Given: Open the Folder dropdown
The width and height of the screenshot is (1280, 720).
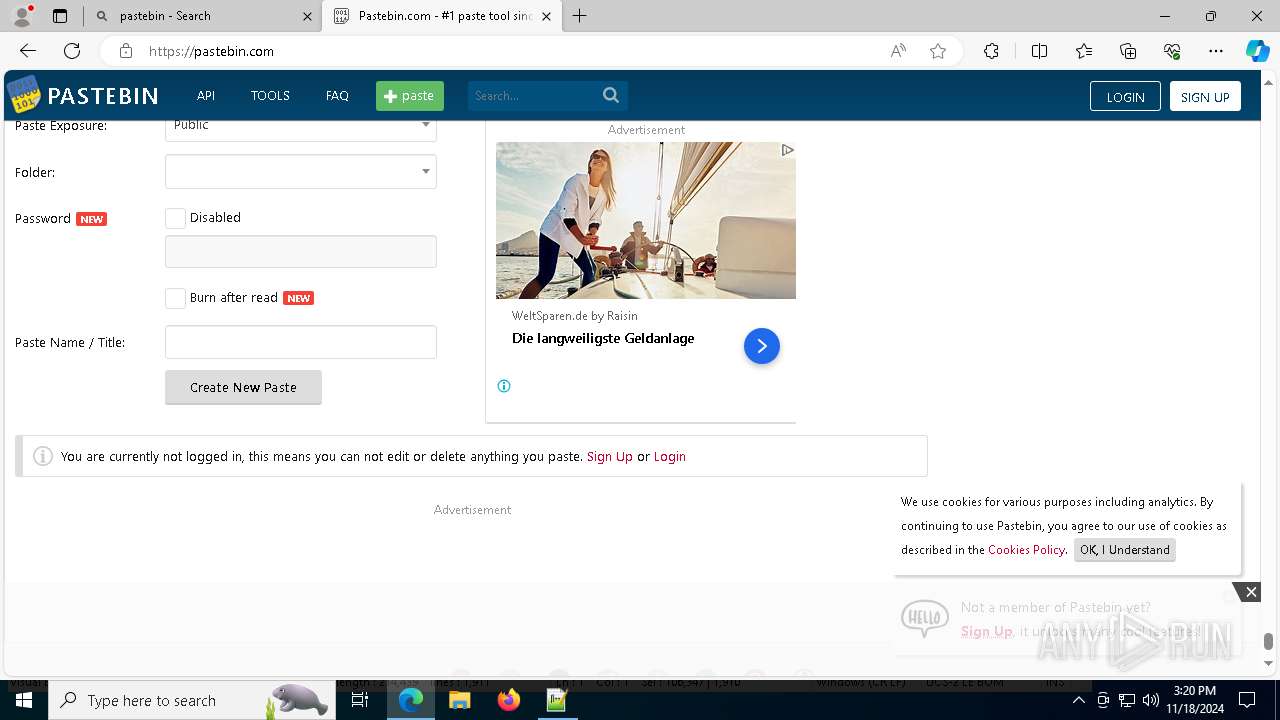Looking at the screenshot, I should [x=301, y=172].
